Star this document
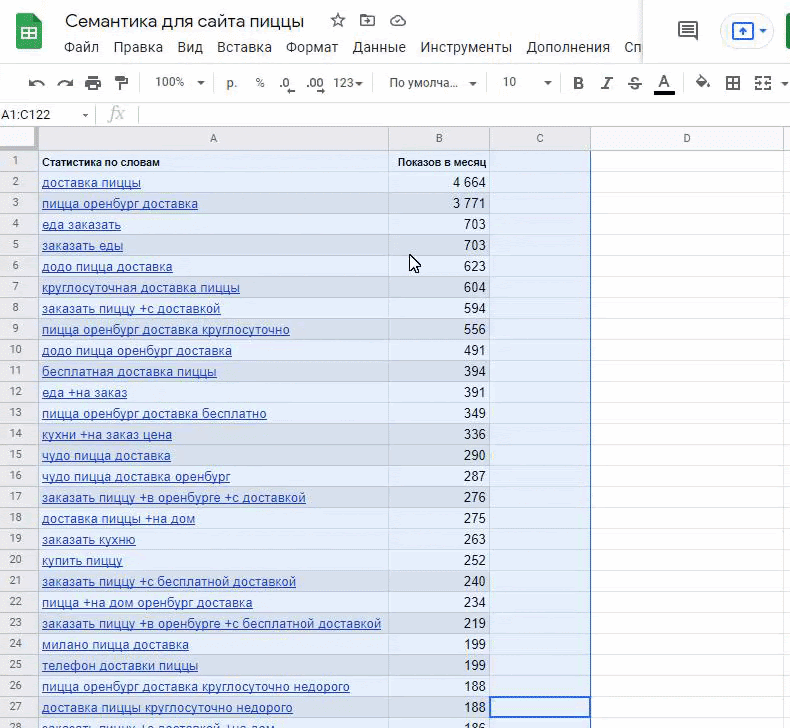Viewport: 790px width, 728px height. (338, 21)
